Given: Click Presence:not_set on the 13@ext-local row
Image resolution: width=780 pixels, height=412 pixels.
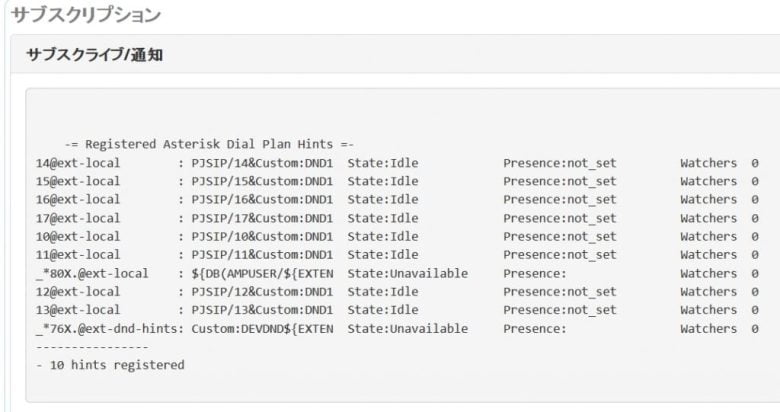Looking at the screenshot, I should (x=560, y=310).
